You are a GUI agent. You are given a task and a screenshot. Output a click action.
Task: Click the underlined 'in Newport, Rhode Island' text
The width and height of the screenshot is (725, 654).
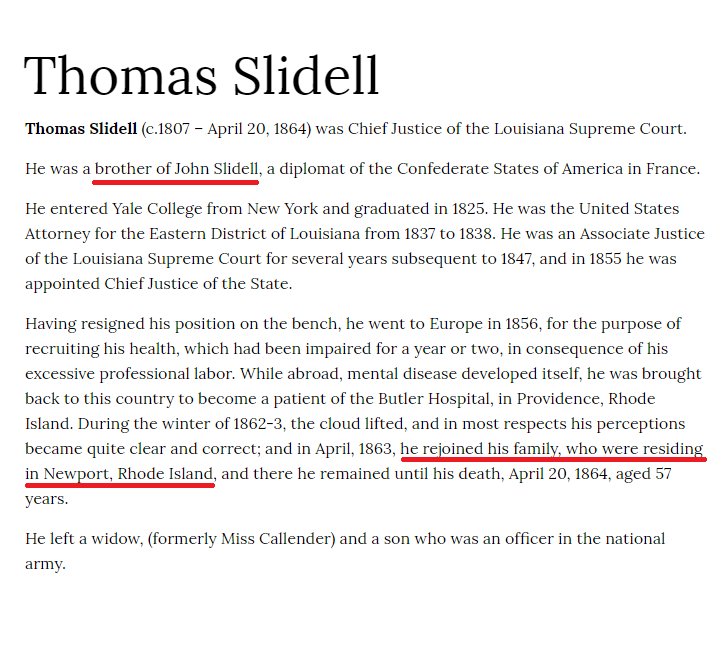[x=119, y=474]
